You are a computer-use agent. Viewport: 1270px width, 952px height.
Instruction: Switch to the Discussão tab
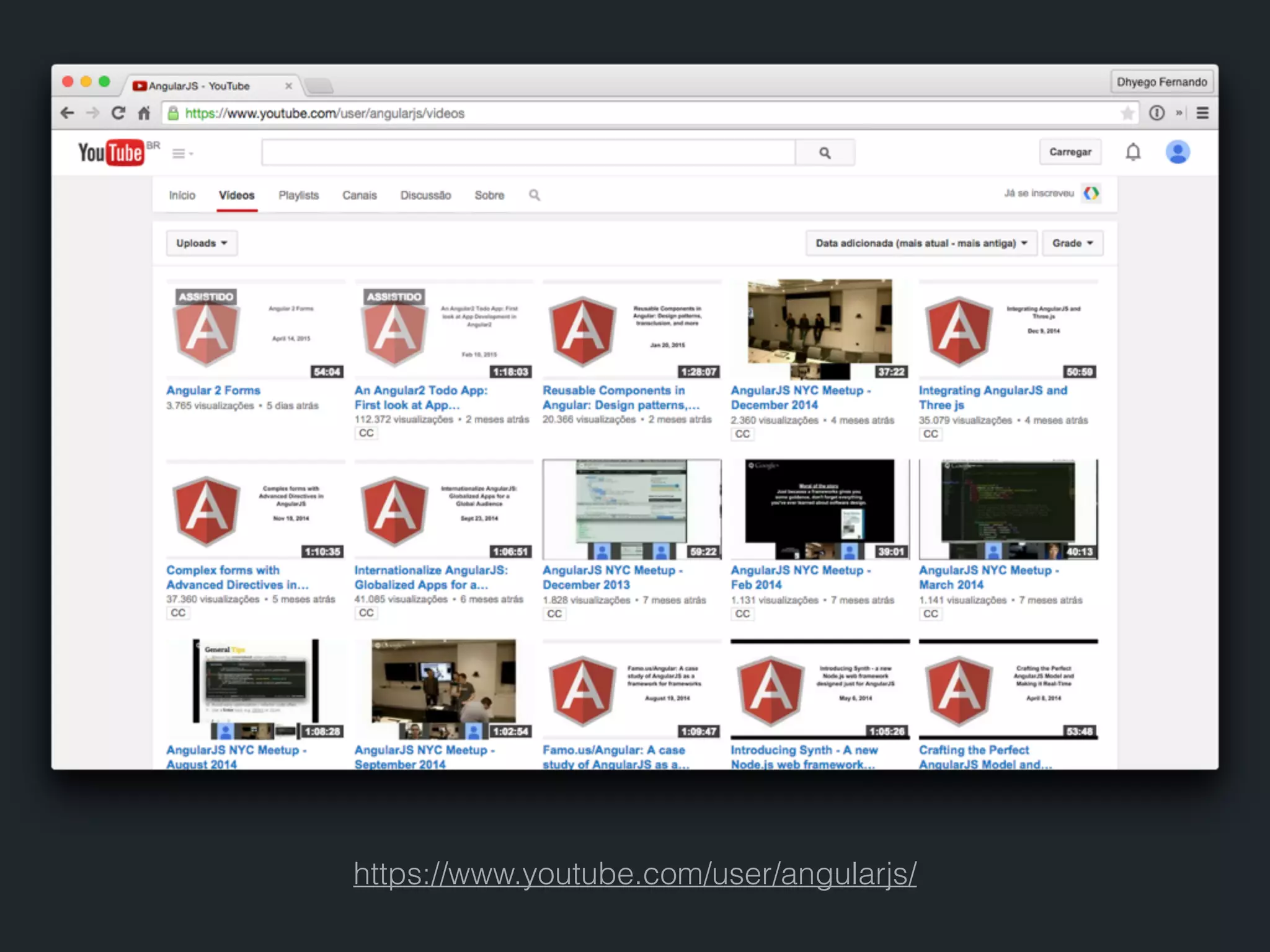coord(425,195)
